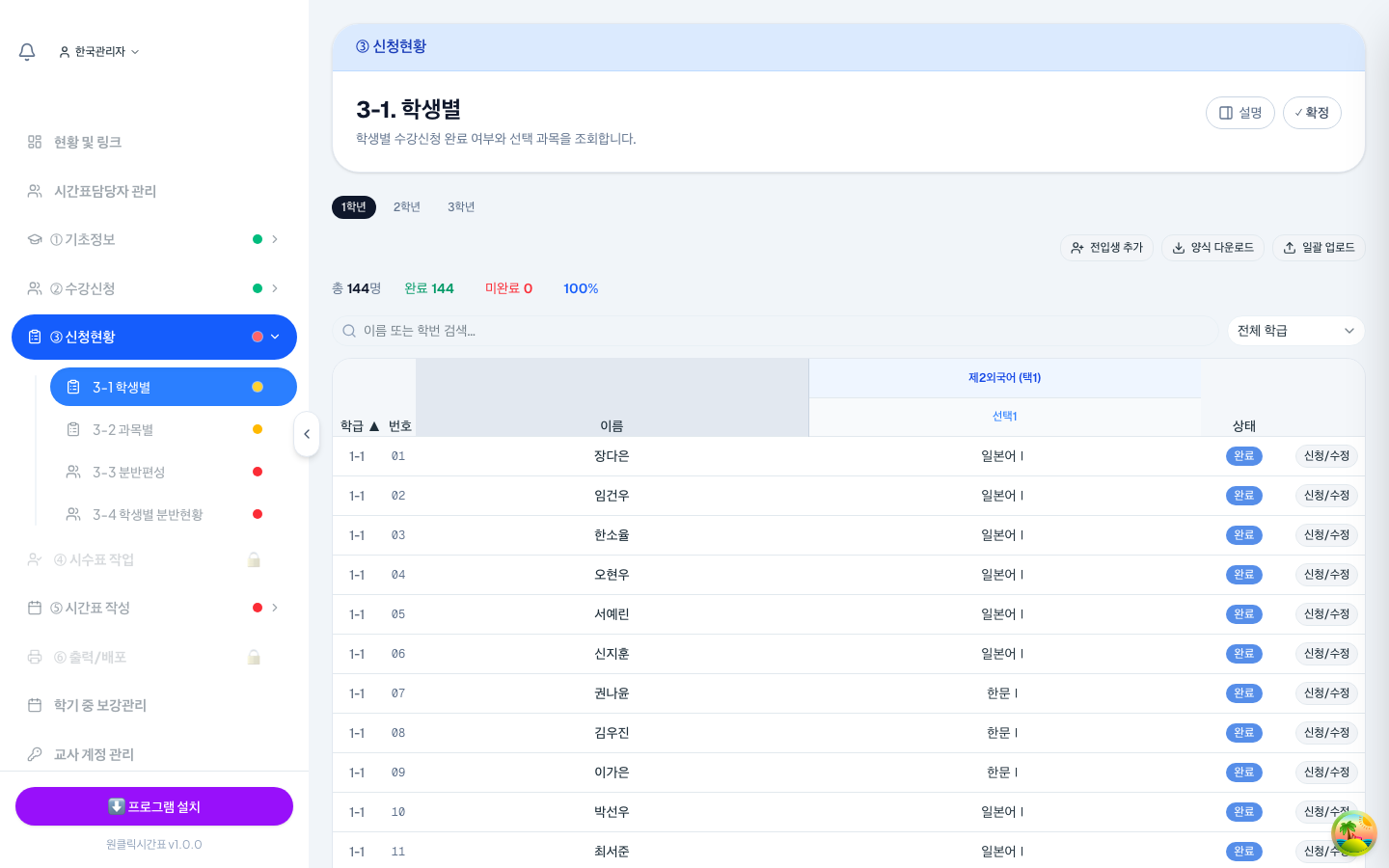This screenshot has width=1389, height=868.
Task: Go to 시간표담당자 관리
Action: 154,191
